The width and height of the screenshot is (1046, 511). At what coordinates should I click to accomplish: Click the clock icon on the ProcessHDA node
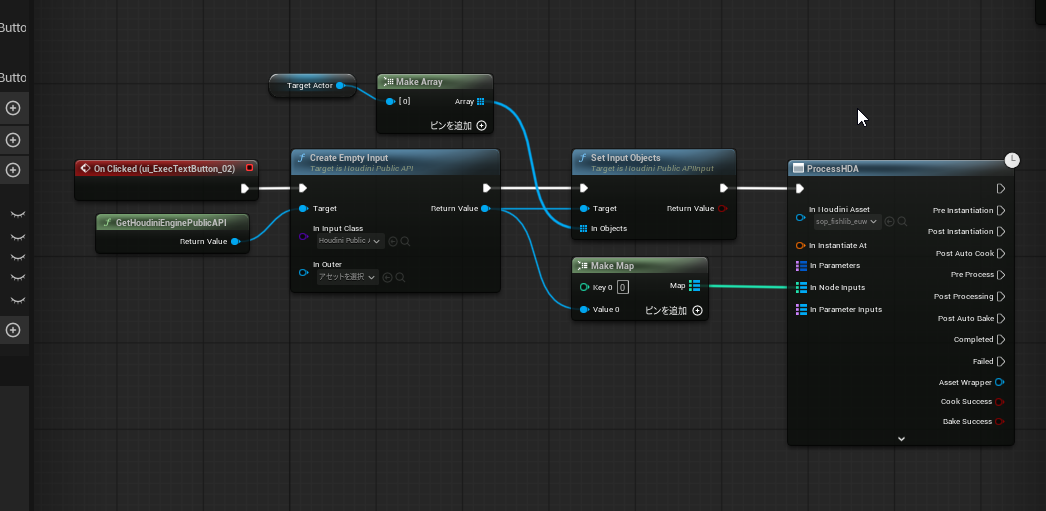1012,160
